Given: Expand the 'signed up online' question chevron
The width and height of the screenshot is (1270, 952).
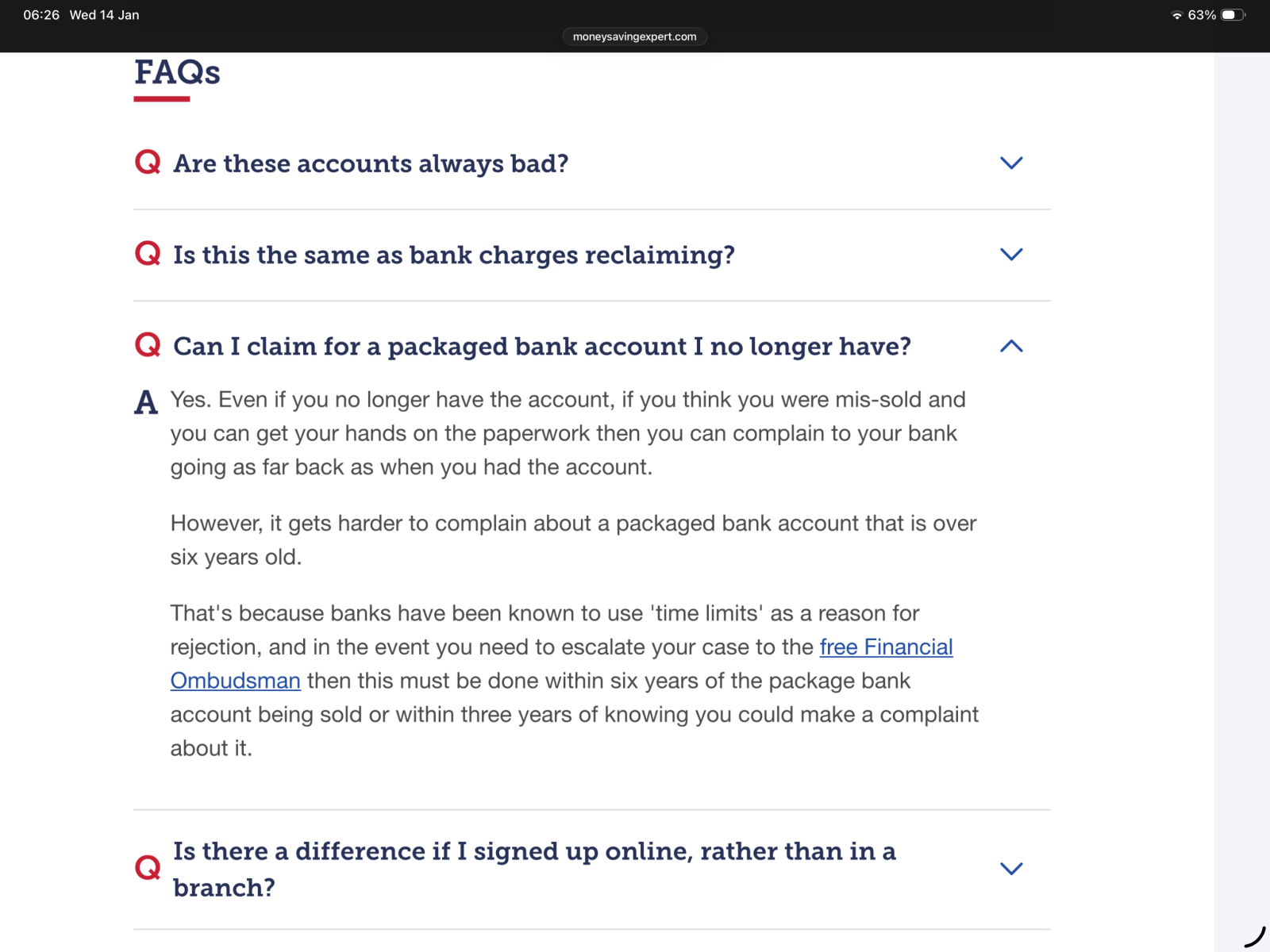Looking at the screenshot, I should 1011,868.
